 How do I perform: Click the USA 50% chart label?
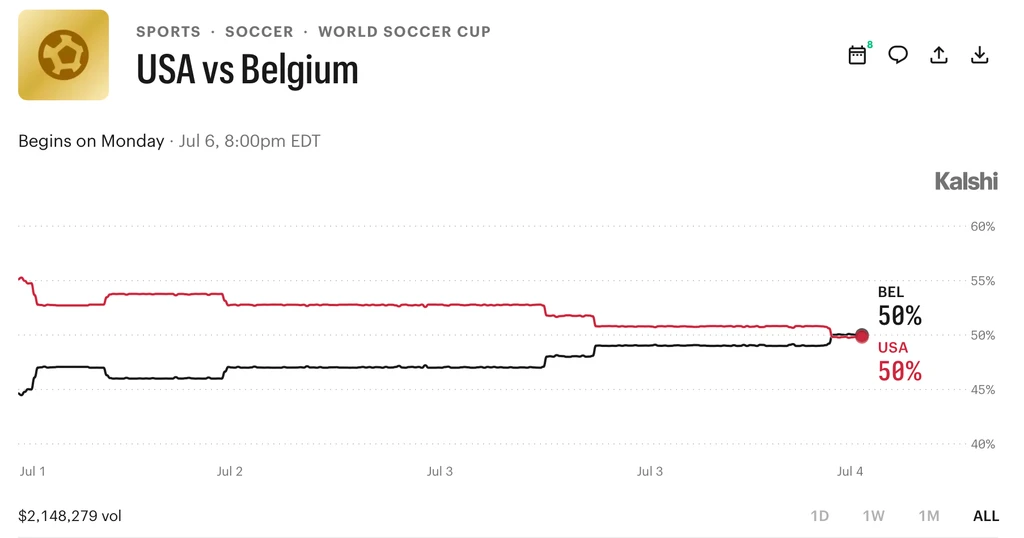tap(899, 362)
